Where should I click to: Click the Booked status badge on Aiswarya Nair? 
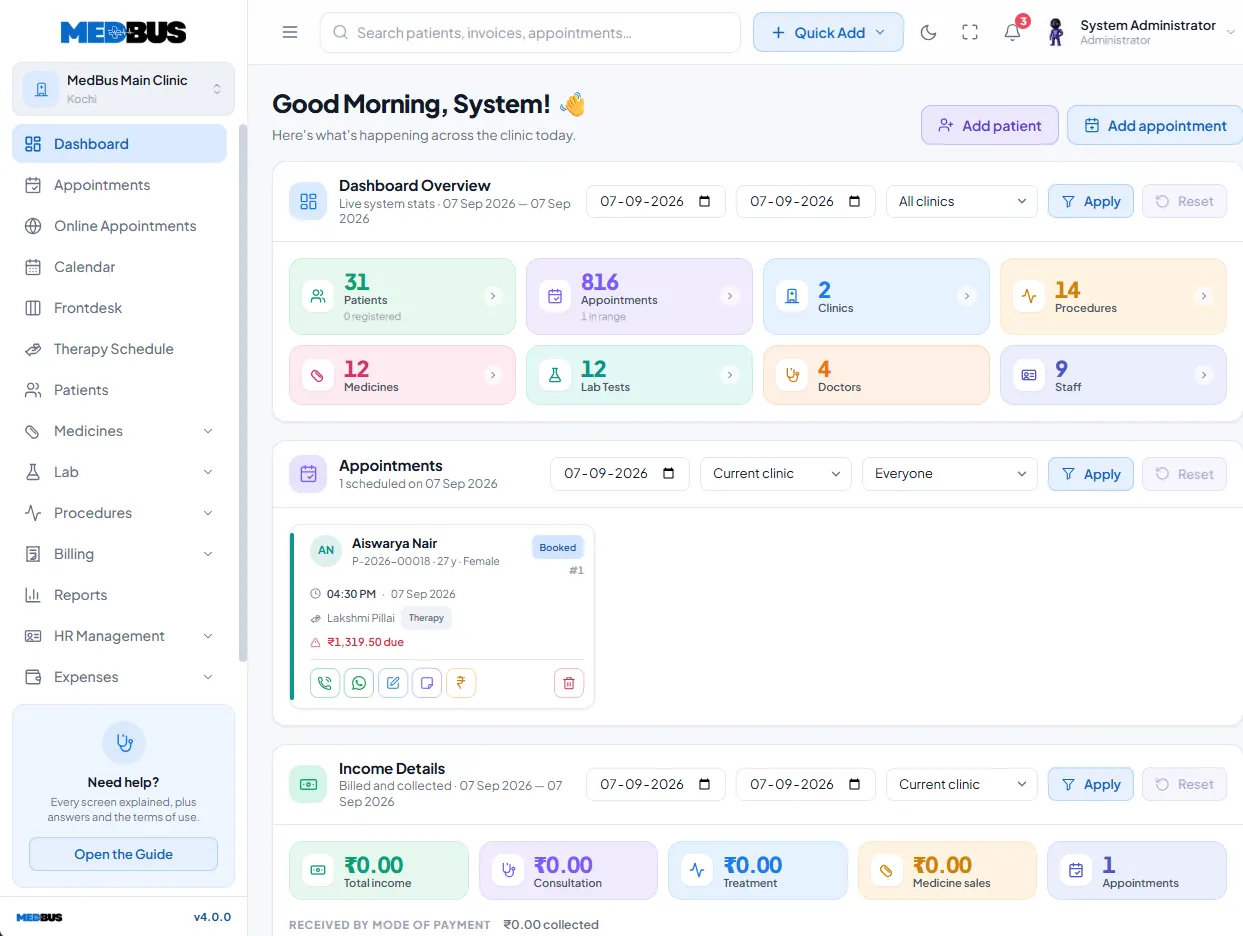tap(558, 547)
